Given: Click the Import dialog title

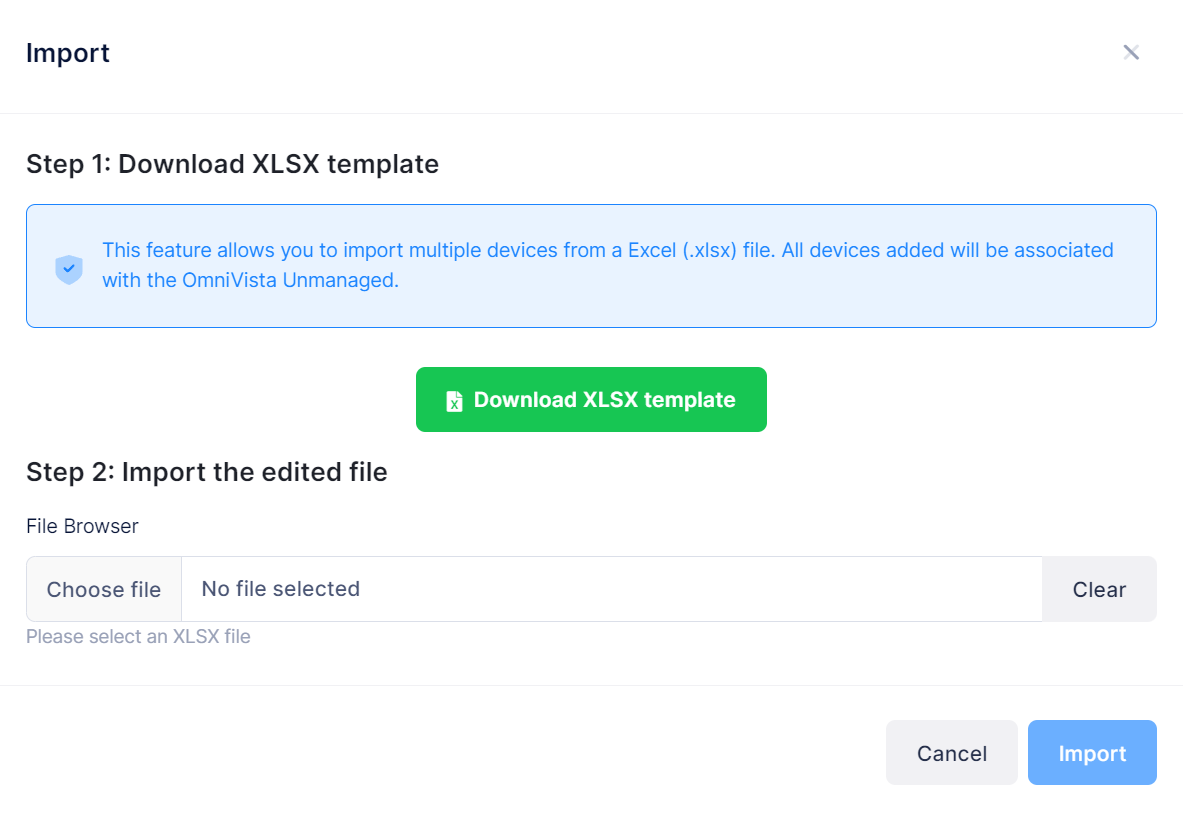Looking at the screenshot, I should pyautogui.click(x=68, y=53).
